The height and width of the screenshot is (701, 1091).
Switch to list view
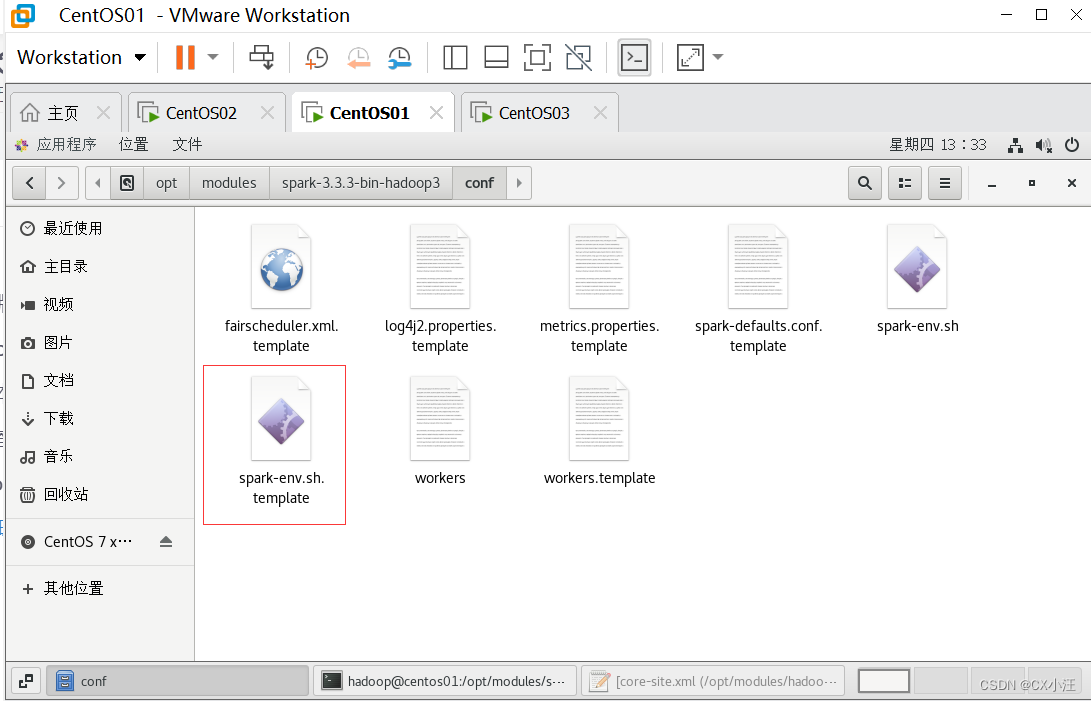click(905, 183)
